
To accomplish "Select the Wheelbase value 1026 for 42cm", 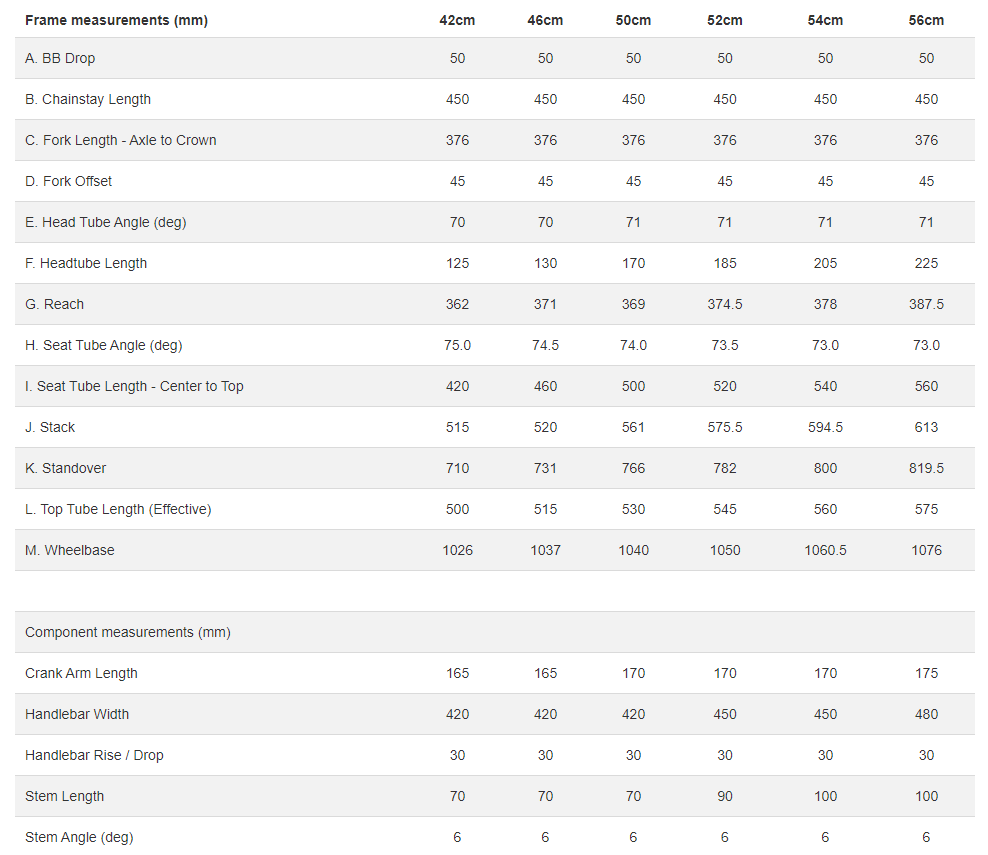I will click(457, 550).
